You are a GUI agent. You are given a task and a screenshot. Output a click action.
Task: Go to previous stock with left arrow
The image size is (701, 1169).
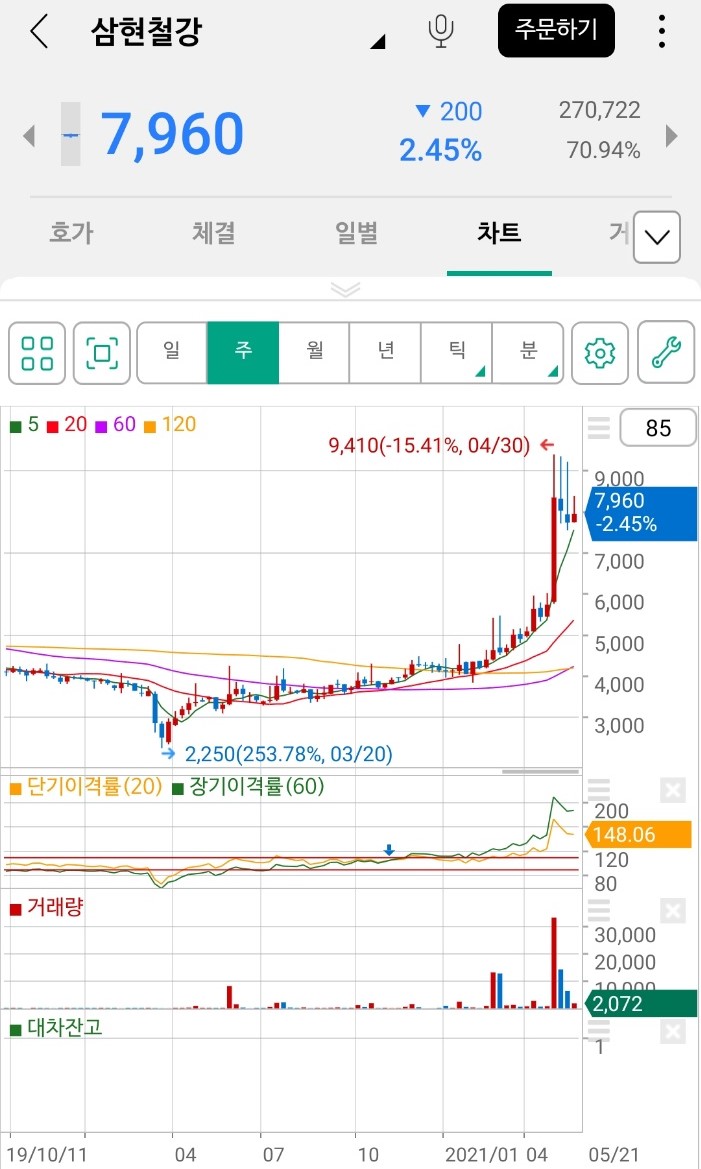pos(29,136)
